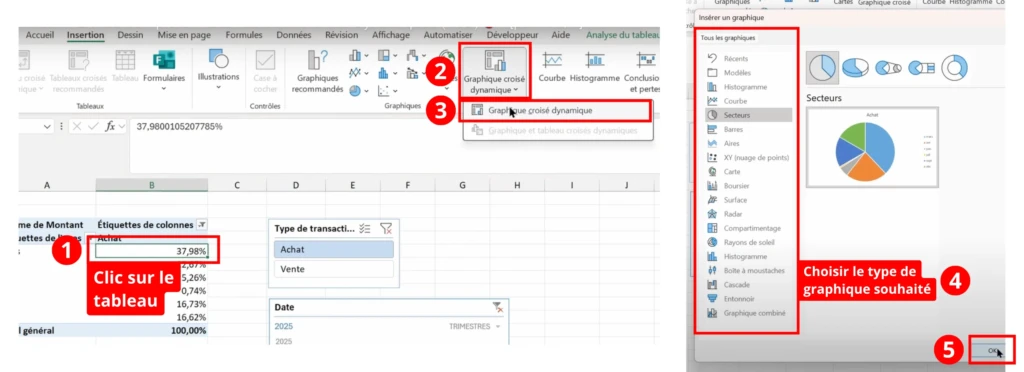This screenshot has width=1024, height=372.
Task: Click the fx insert function icon
Action: coord(110,127)
